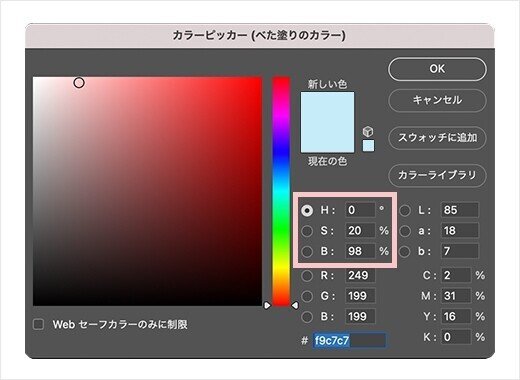Screen dimensions: 520x380
Task: Click the rainbow hue slider strip
Action: point(281,191)
